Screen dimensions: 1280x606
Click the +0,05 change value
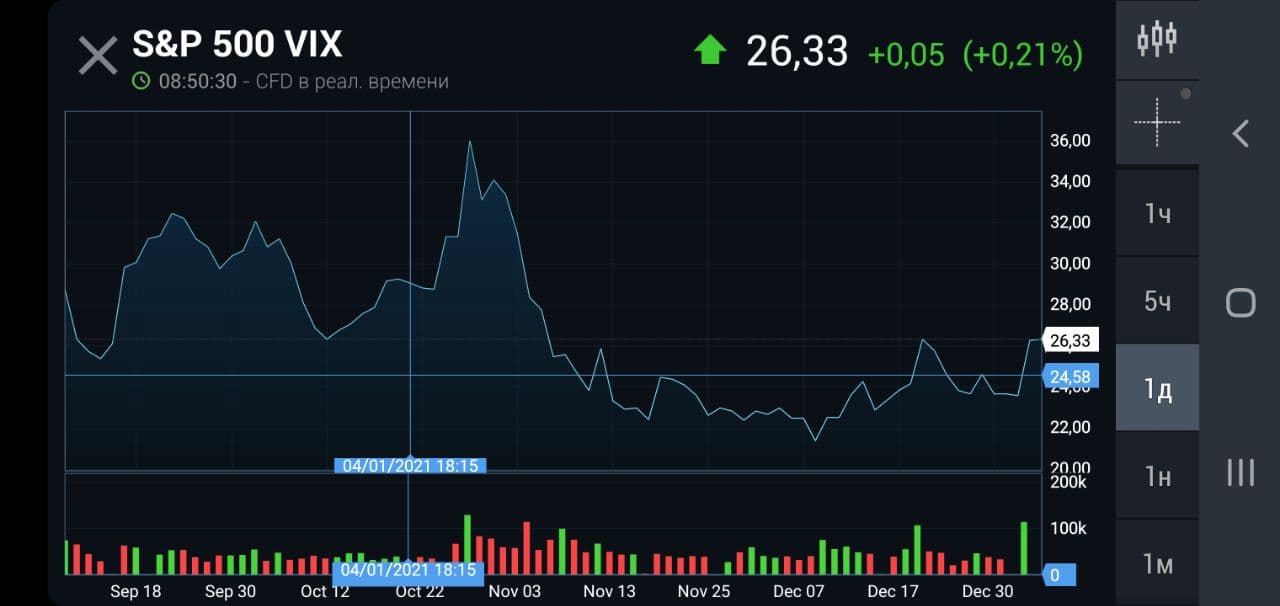906,54
